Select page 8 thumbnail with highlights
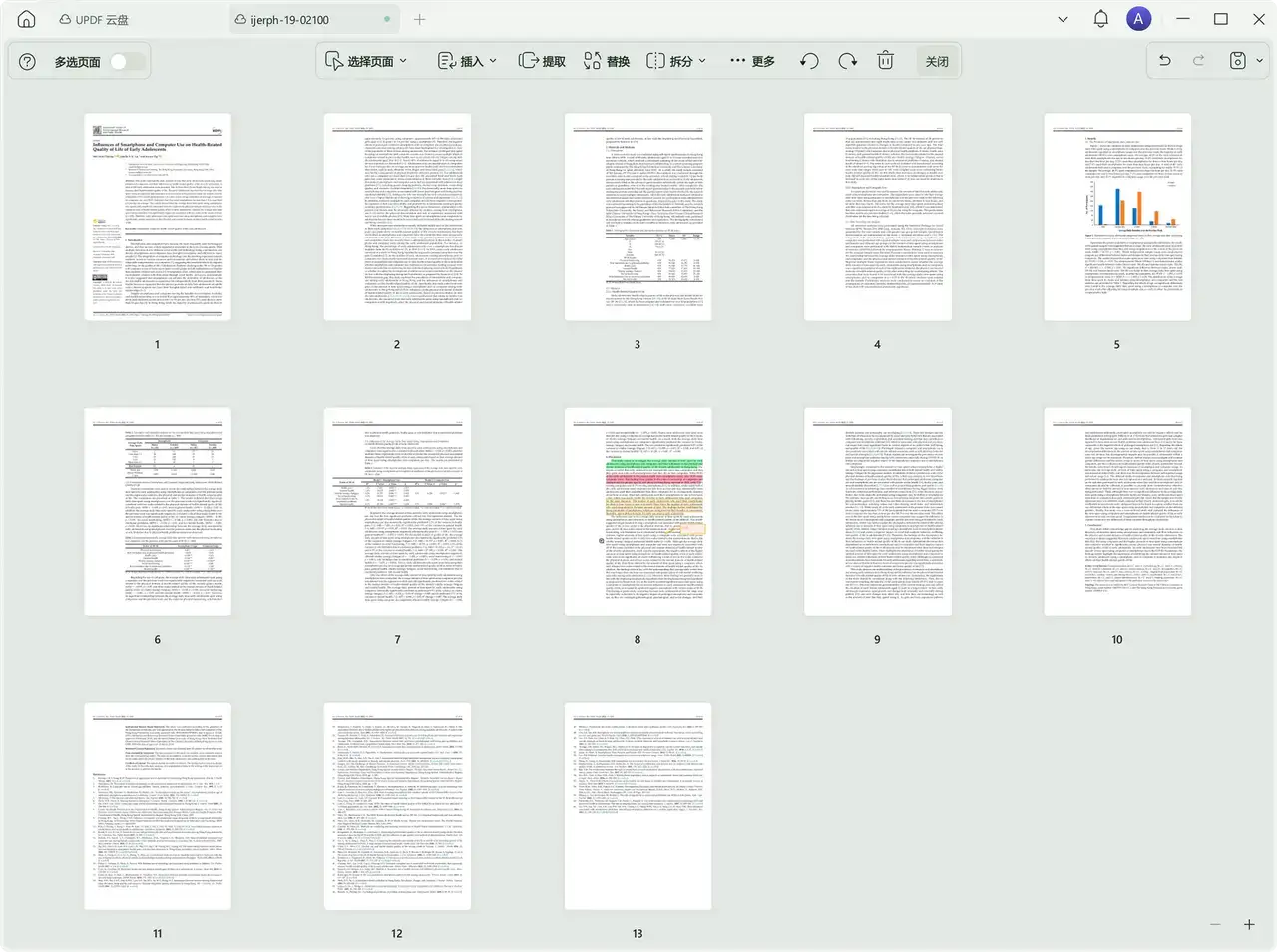Image resolution: width=1277 pixels, height=952 pixels. pyautogui.click(x=638, y=511)
